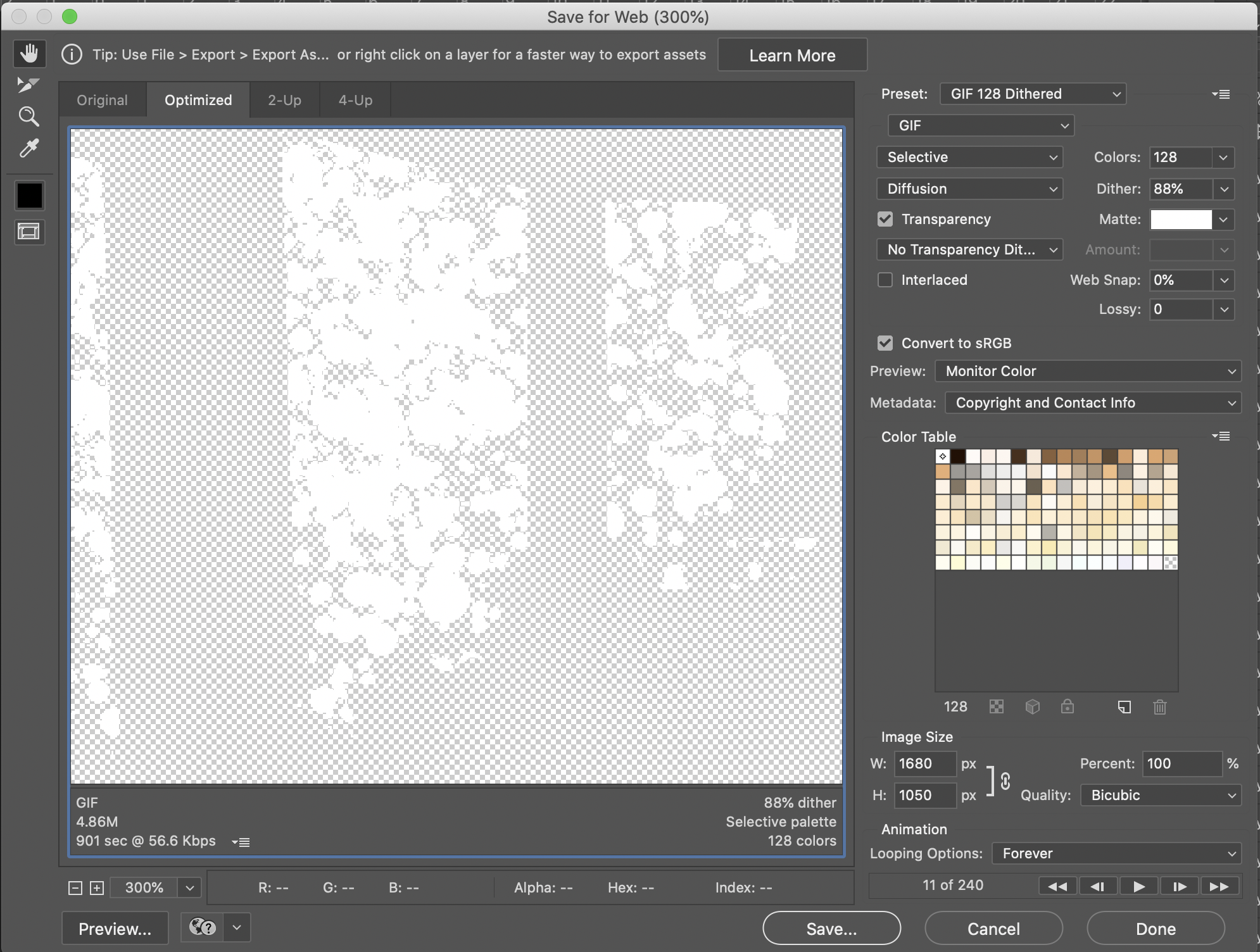
Task: Lock the selected color table swatch
Action: (1068, 707)
